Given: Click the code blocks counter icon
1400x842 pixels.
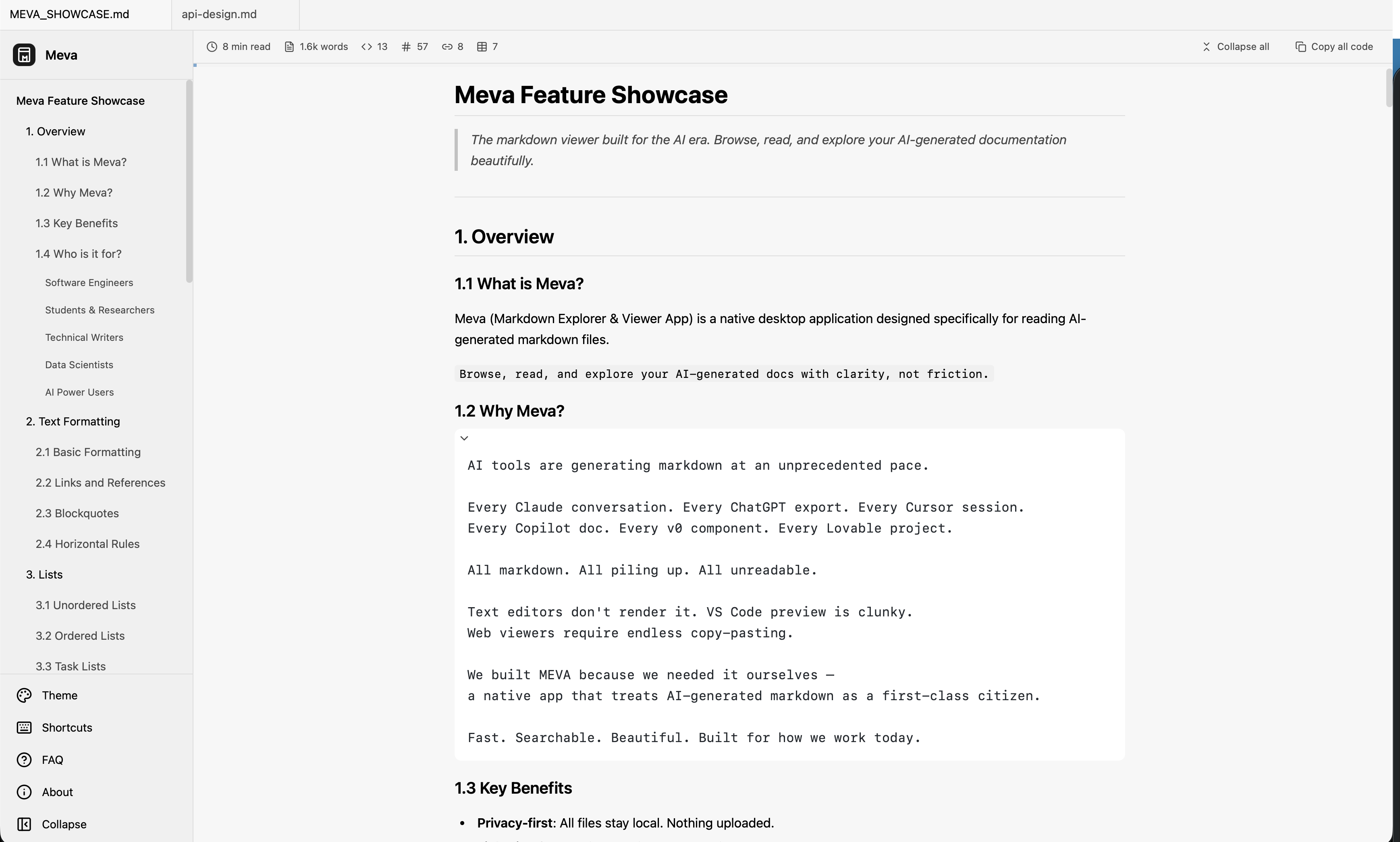Looking at the screenshot, I should (367, 46).
